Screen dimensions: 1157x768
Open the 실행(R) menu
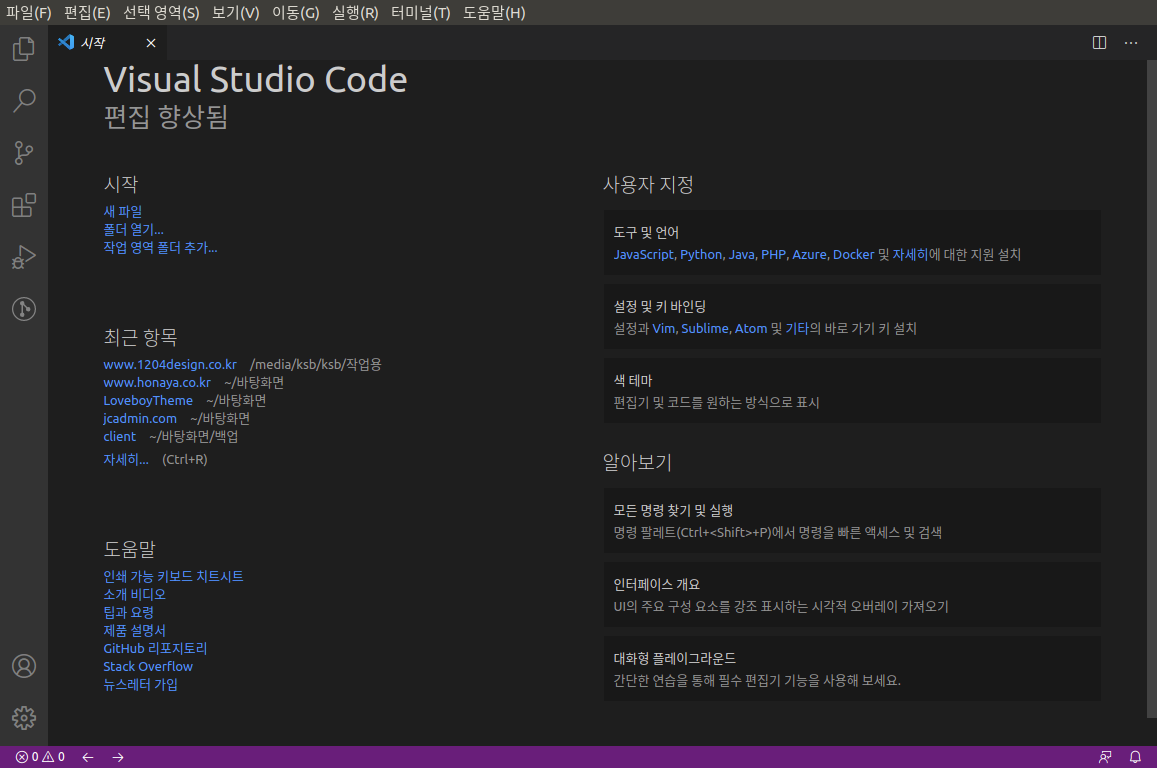355,13
